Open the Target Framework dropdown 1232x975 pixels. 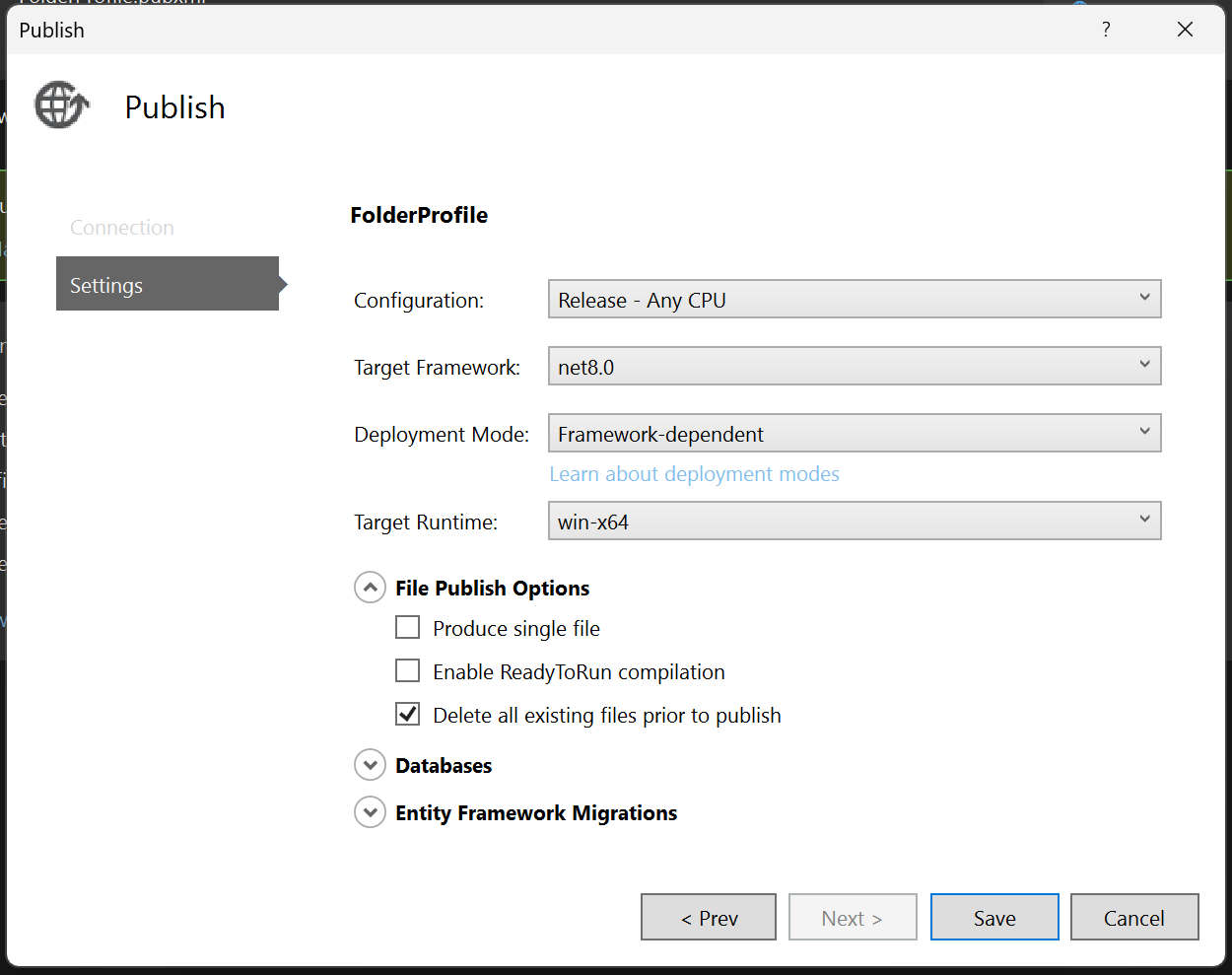pos(855,366)
